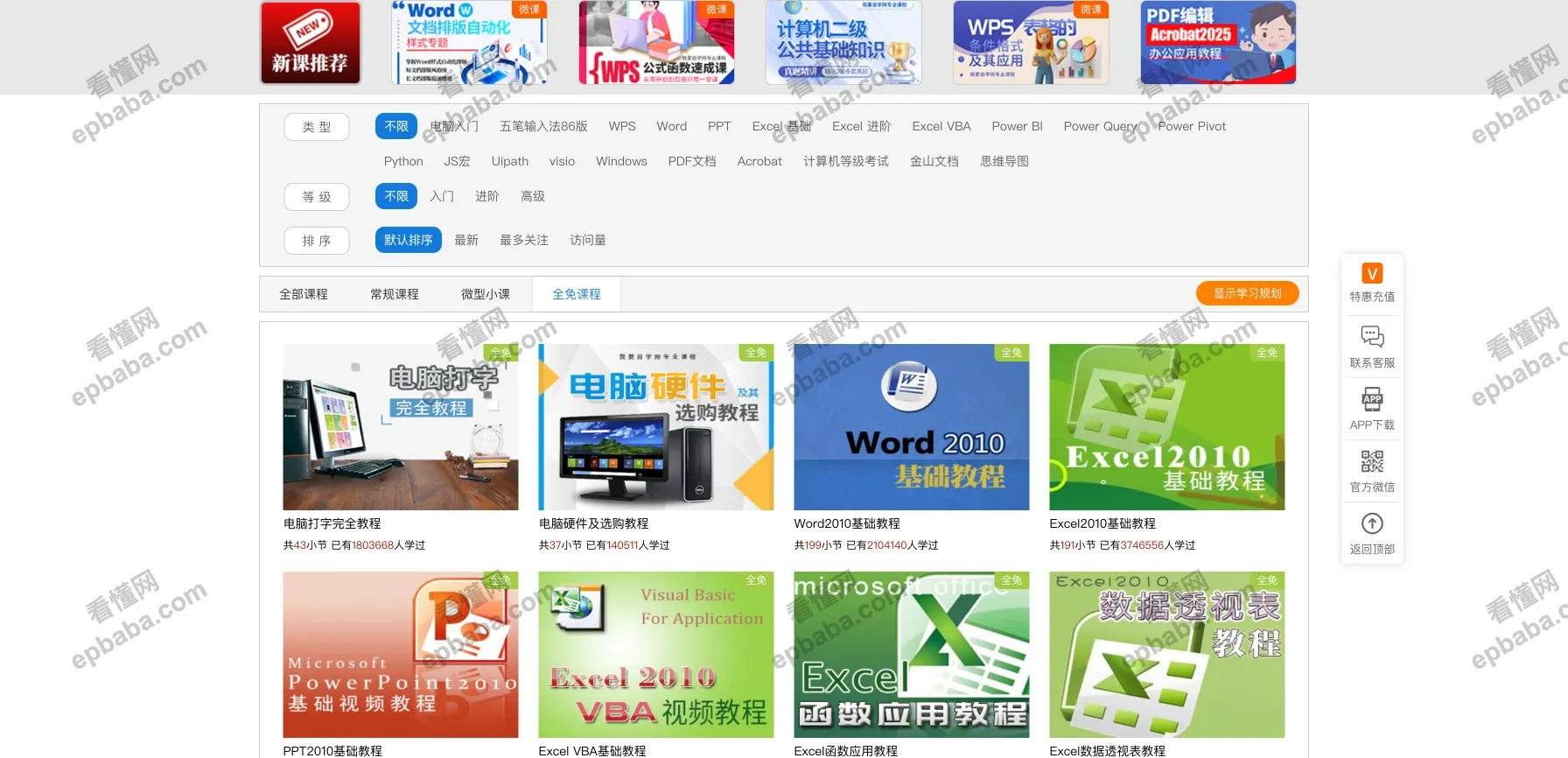Image resolution: width=1568 pixels, height=758 pixels.
Task: Open 电脑打字完全教程 course thumbnail
Action: click(401, 427)
